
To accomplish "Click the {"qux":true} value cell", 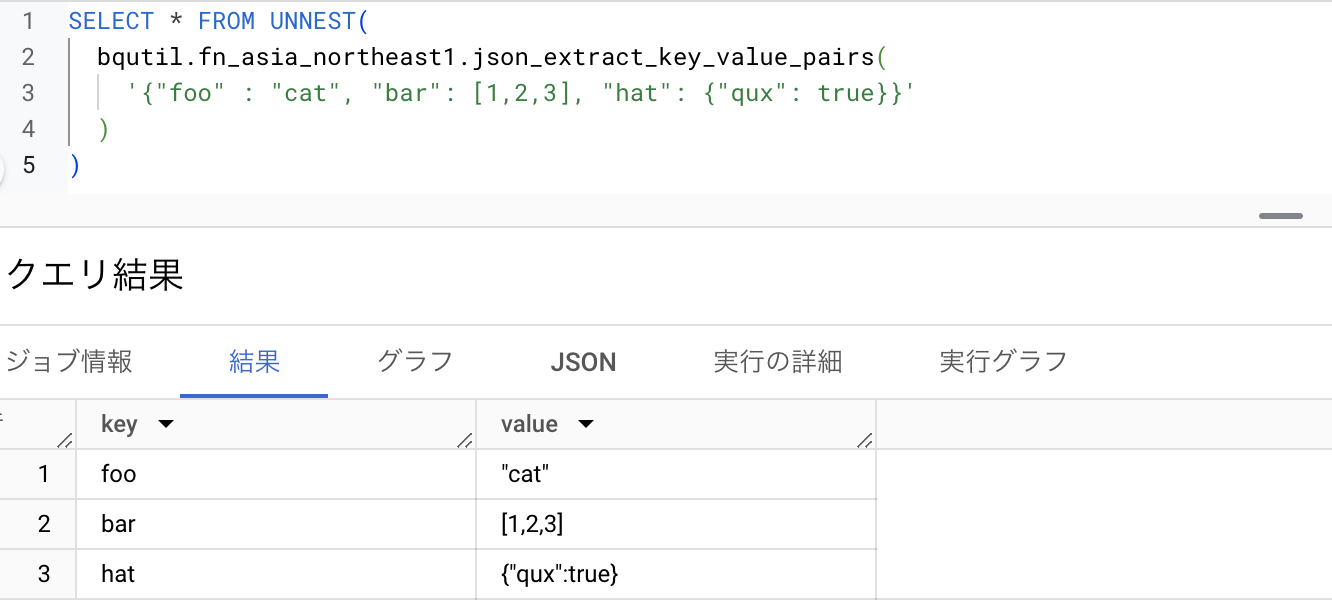I will coord(560,574).
